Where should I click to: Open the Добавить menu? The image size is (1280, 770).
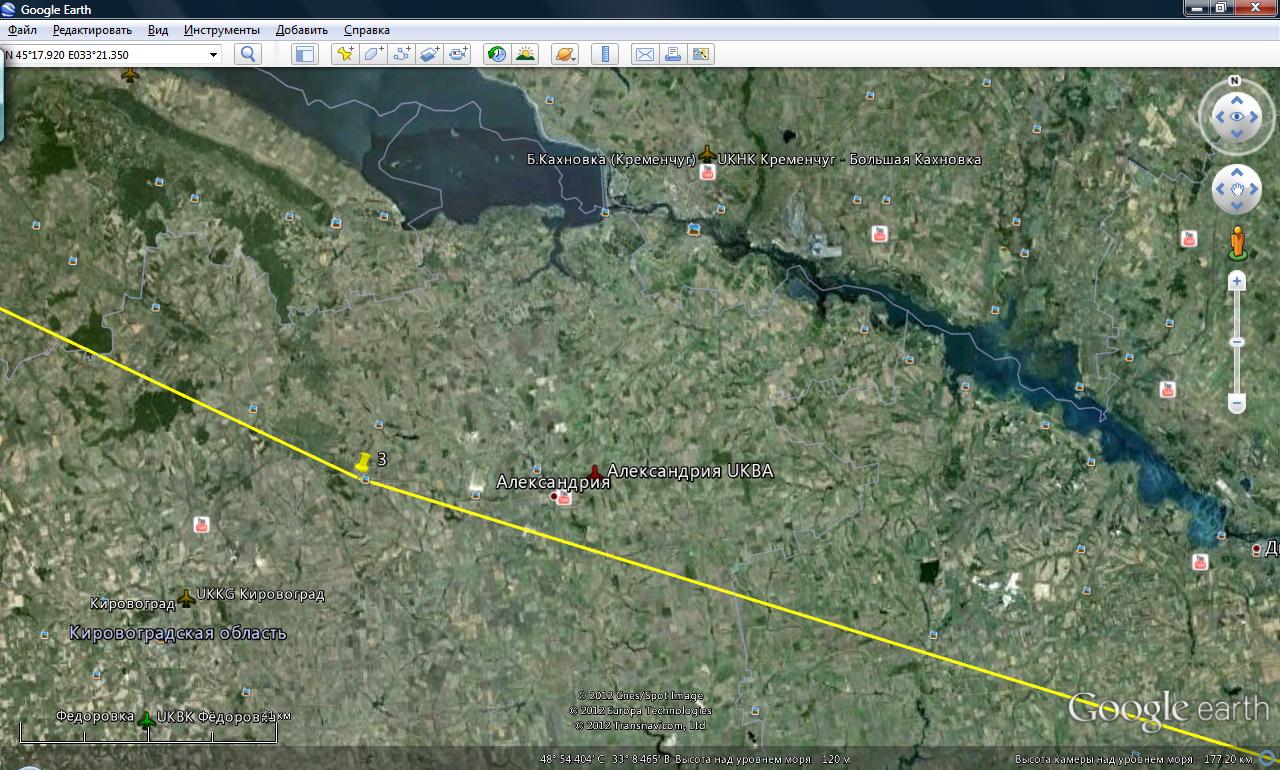point(302,30)
